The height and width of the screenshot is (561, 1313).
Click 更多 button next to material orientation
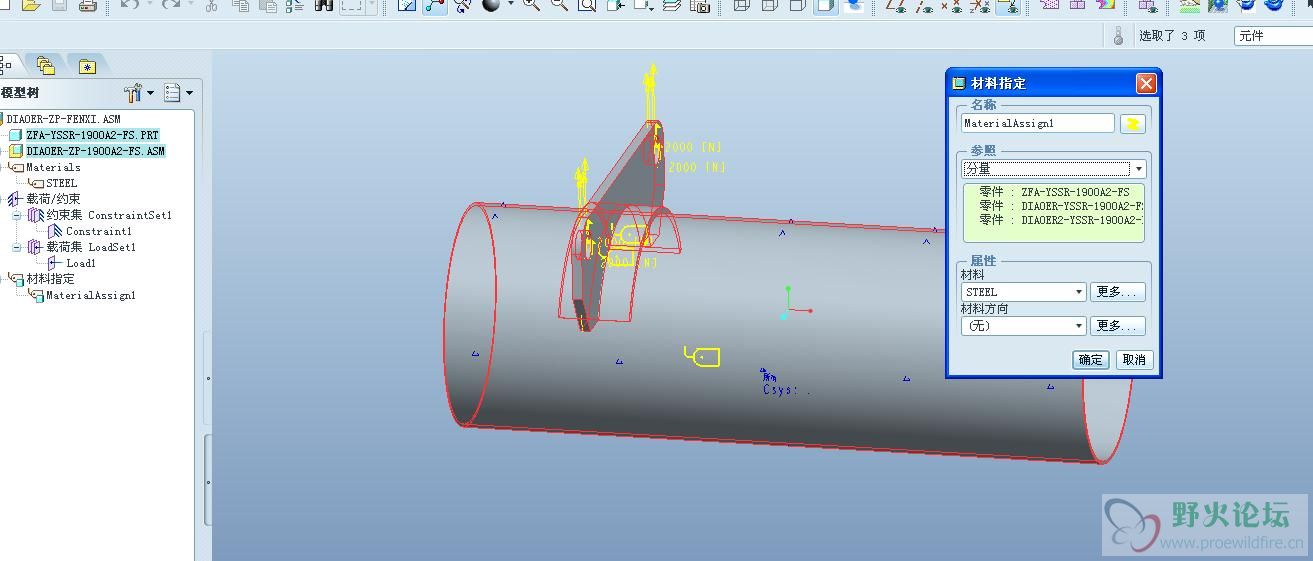point(1117,326)
